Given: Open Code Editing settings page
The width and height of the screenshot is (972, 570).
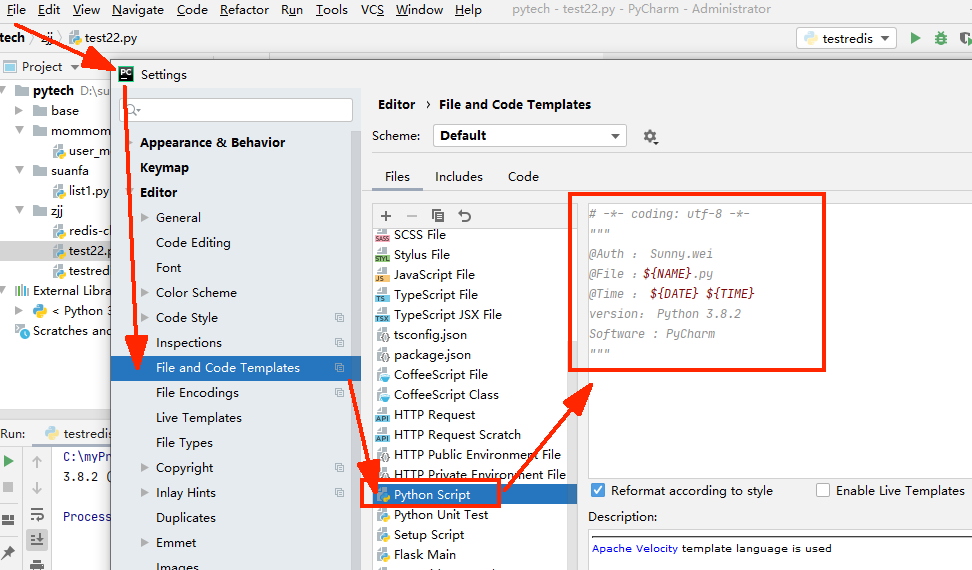Looking at the screenshot, I should pyautogui.click(x=193, y=243).
